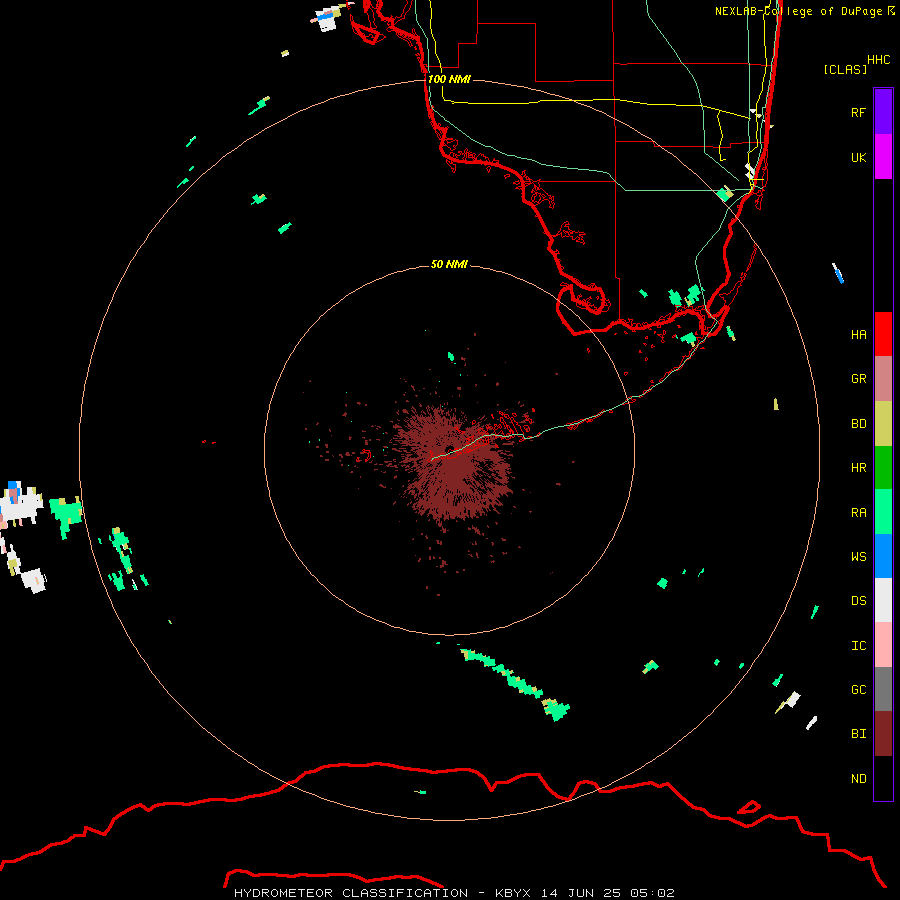900x900 pixels.
Task: Click the "UK" legend label
Action: tap(859, 158)
